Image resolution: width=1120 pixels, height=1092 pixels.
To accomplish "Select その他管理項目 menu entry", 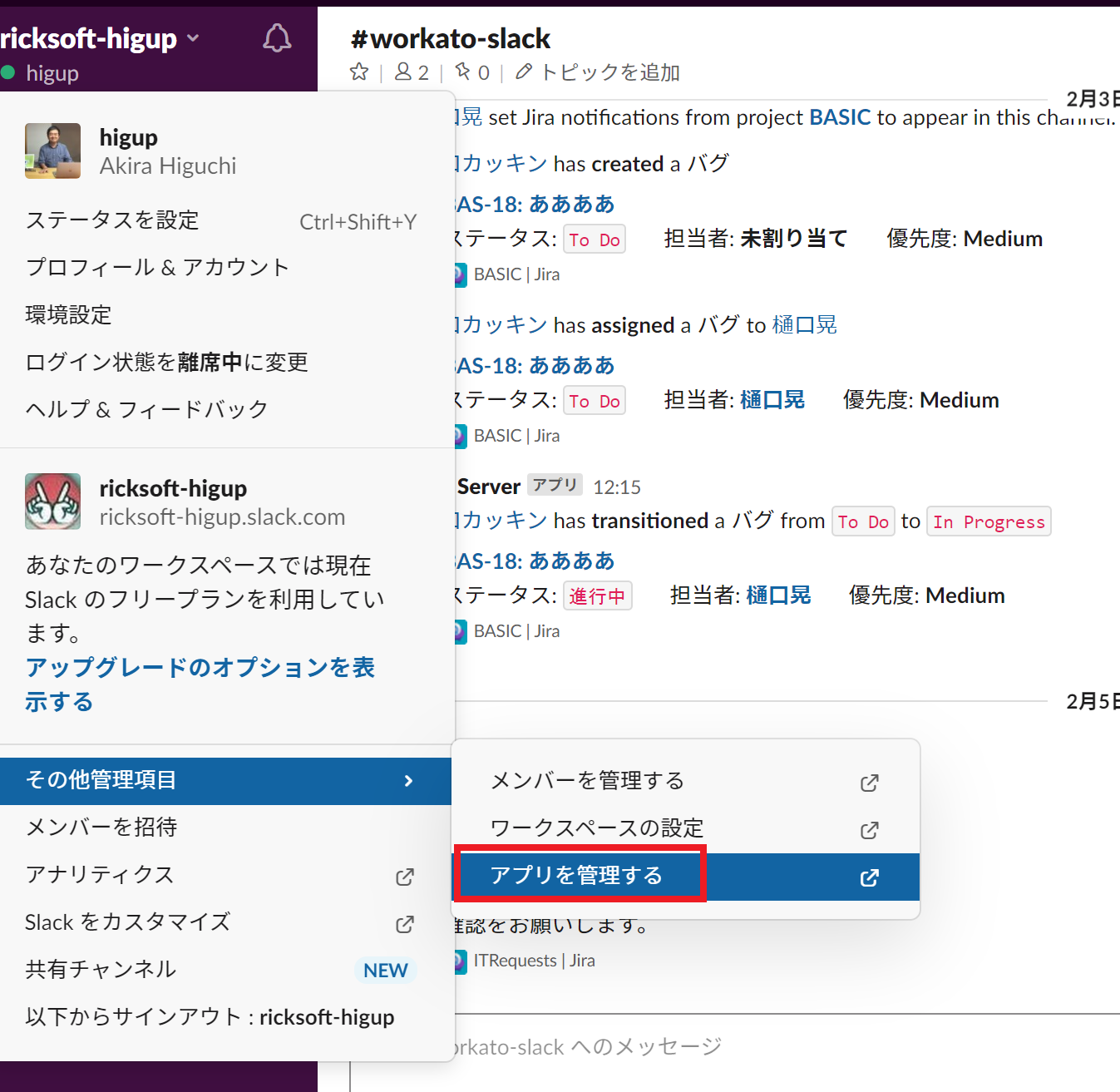I will click(x=225, y=781).
